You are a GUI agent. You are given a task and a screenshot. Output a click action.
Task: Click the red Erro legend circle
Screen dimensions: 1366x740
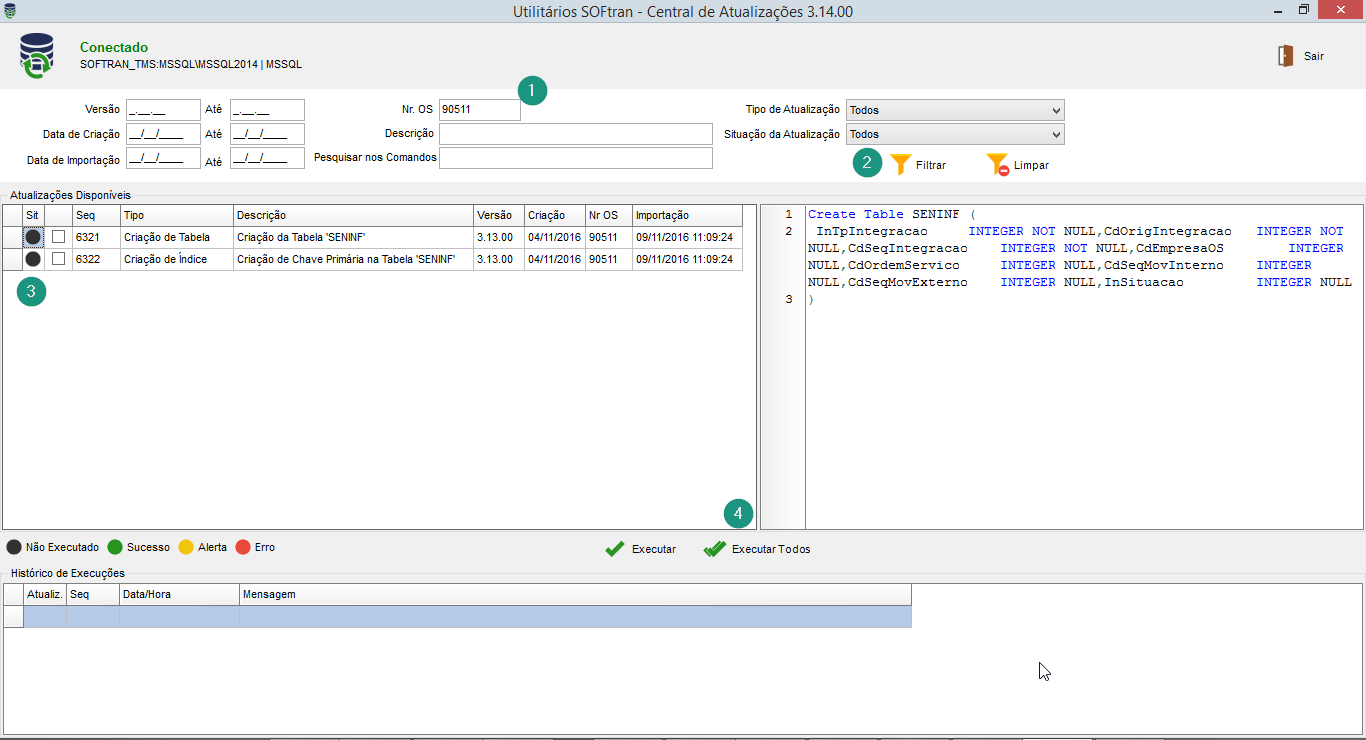[x=242, y=548]
